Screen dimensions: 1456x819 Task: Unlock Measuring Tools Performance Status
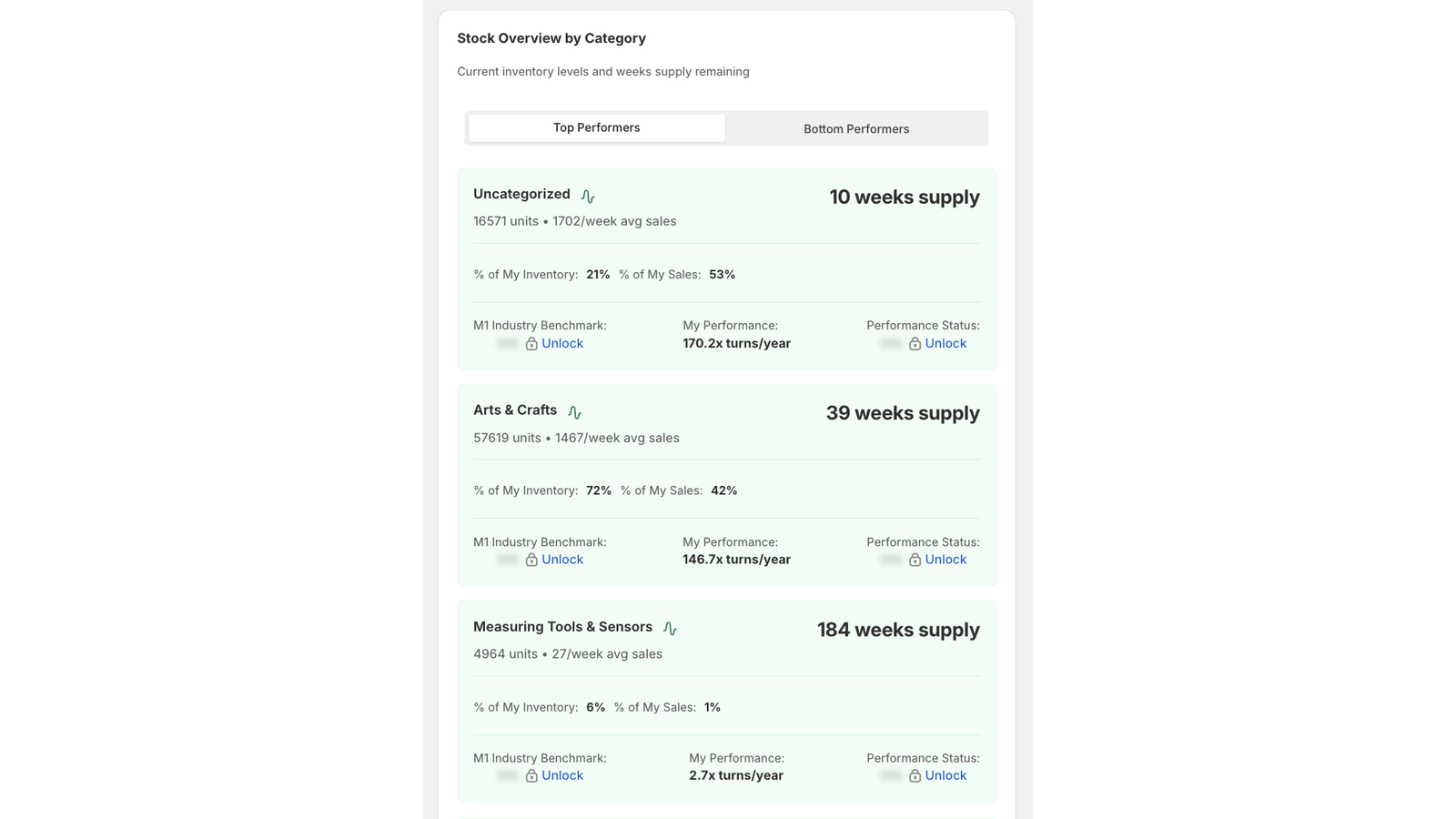[945, 774]
